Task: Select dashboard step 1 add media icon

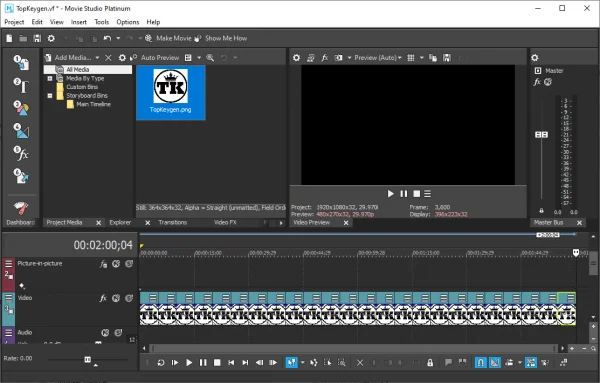Action: coord(21,63)
